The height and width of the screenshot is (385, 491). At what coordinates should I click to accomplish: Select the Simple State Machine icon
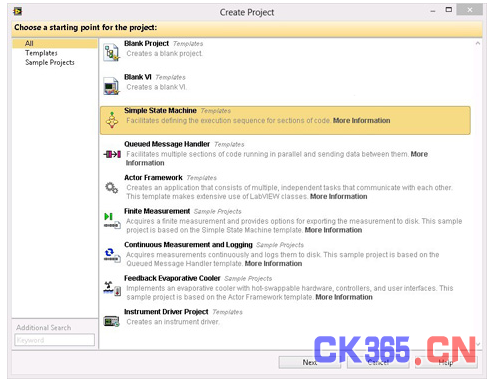point(112,120)
